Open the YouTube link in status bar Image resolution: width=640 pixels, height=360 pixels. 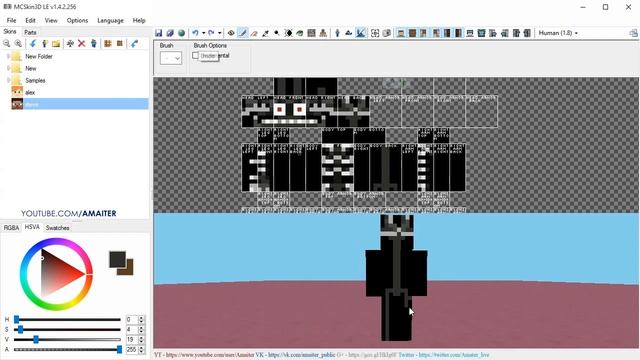204,355
